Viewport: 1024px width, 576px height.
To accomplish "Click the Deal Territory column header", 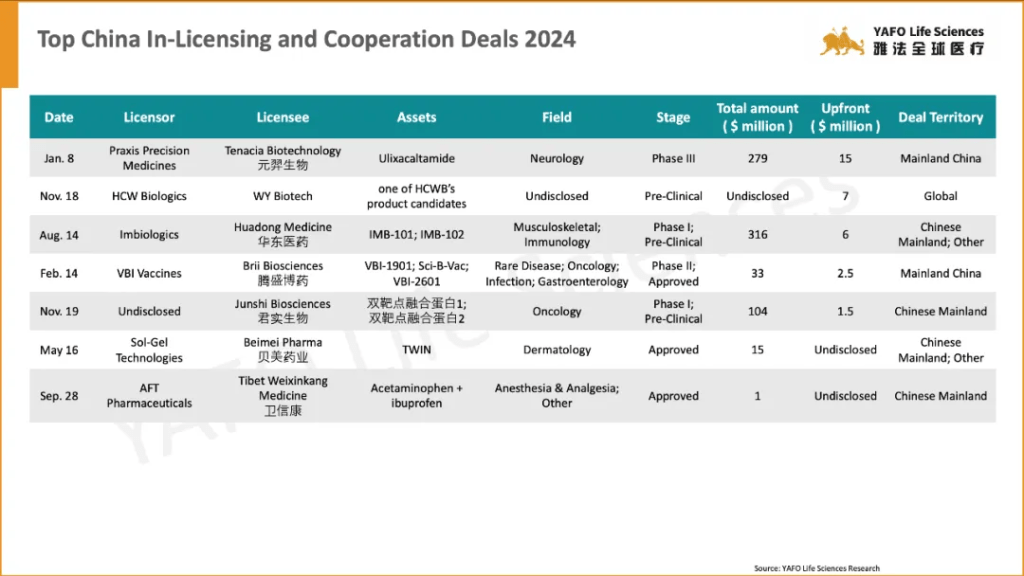I will click(x=940, y=117).
